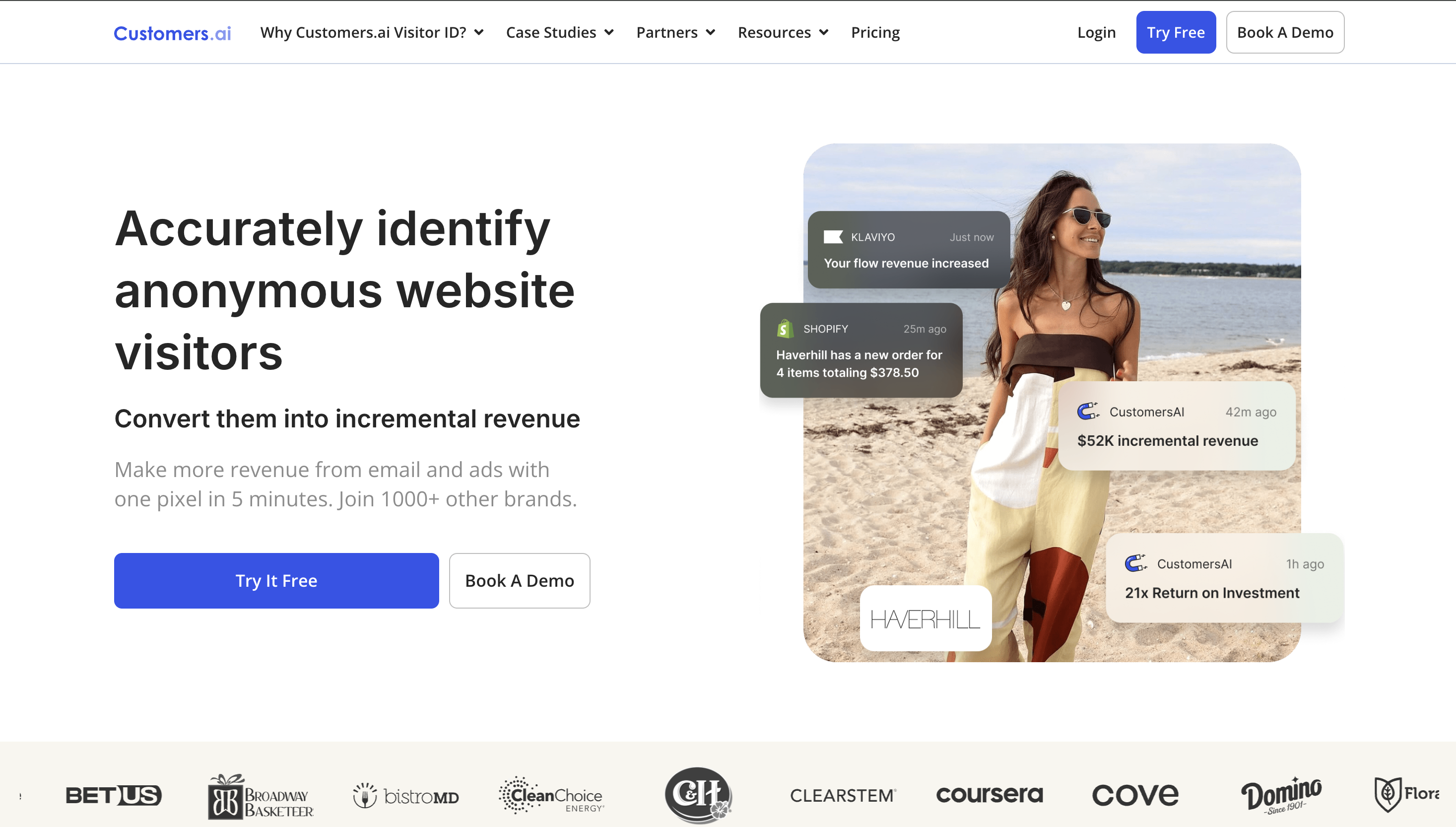
Task: Open the Resources menu
Action: pos(783,32)
